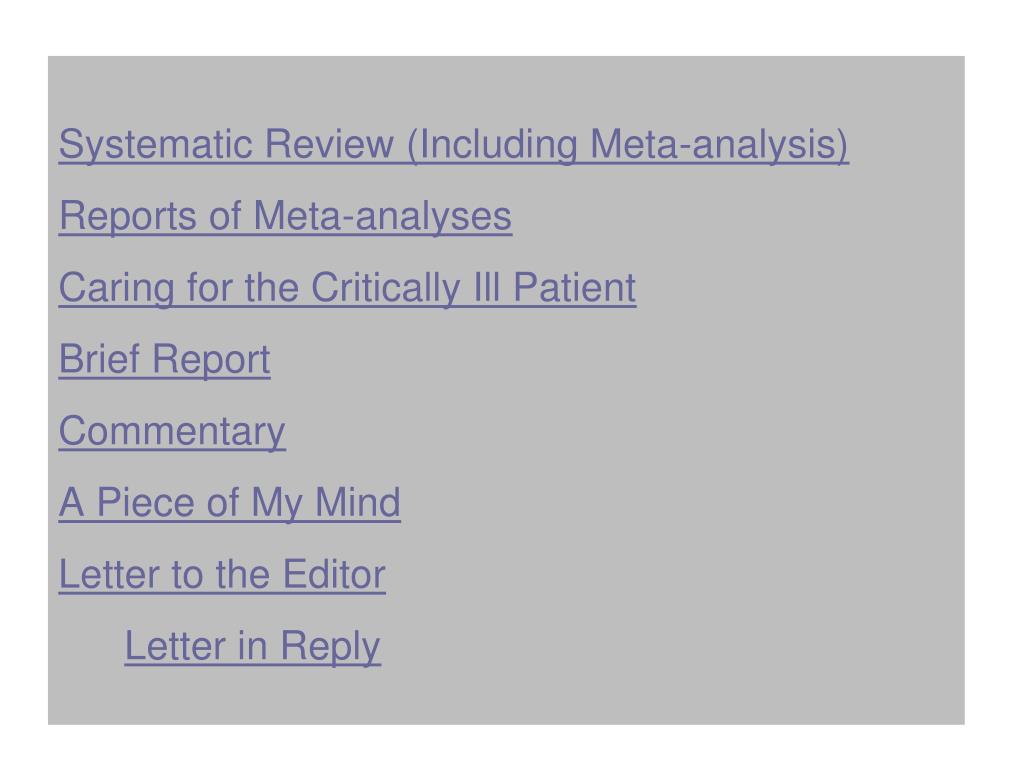Image resolution: width=1024 pixels, height=768 pixels.
Task: Choose the article type named Commentary
Action: (172, 431)
